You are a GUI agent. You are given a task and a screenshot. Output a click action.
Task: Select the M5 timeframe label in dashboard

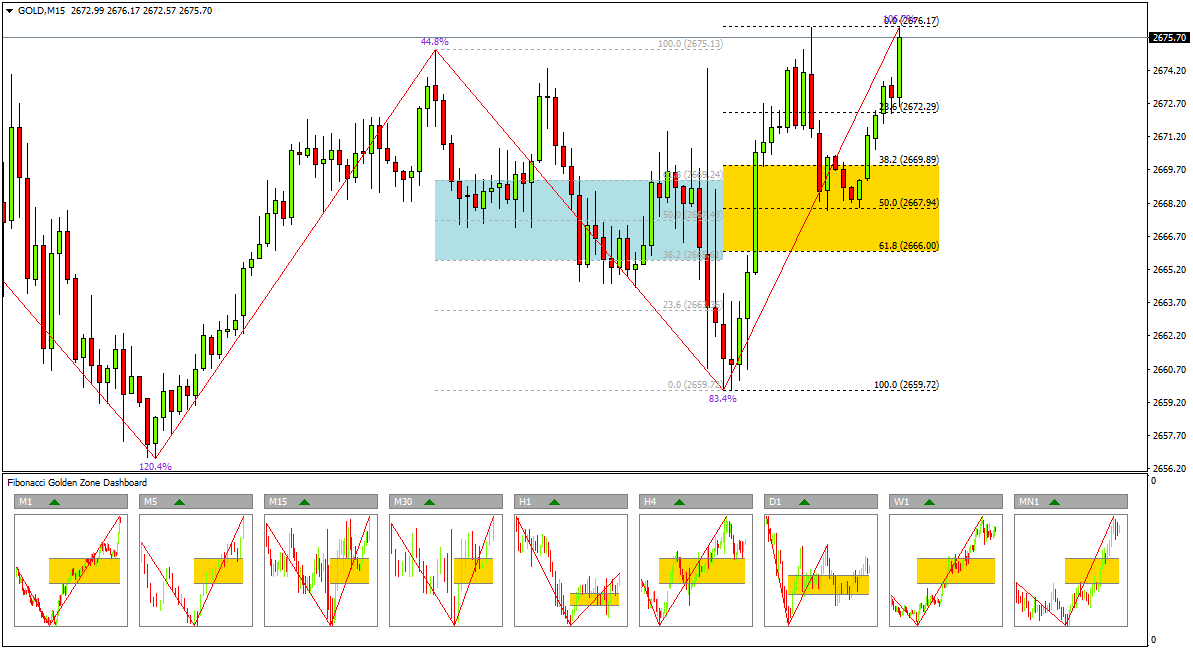point(150,501)
